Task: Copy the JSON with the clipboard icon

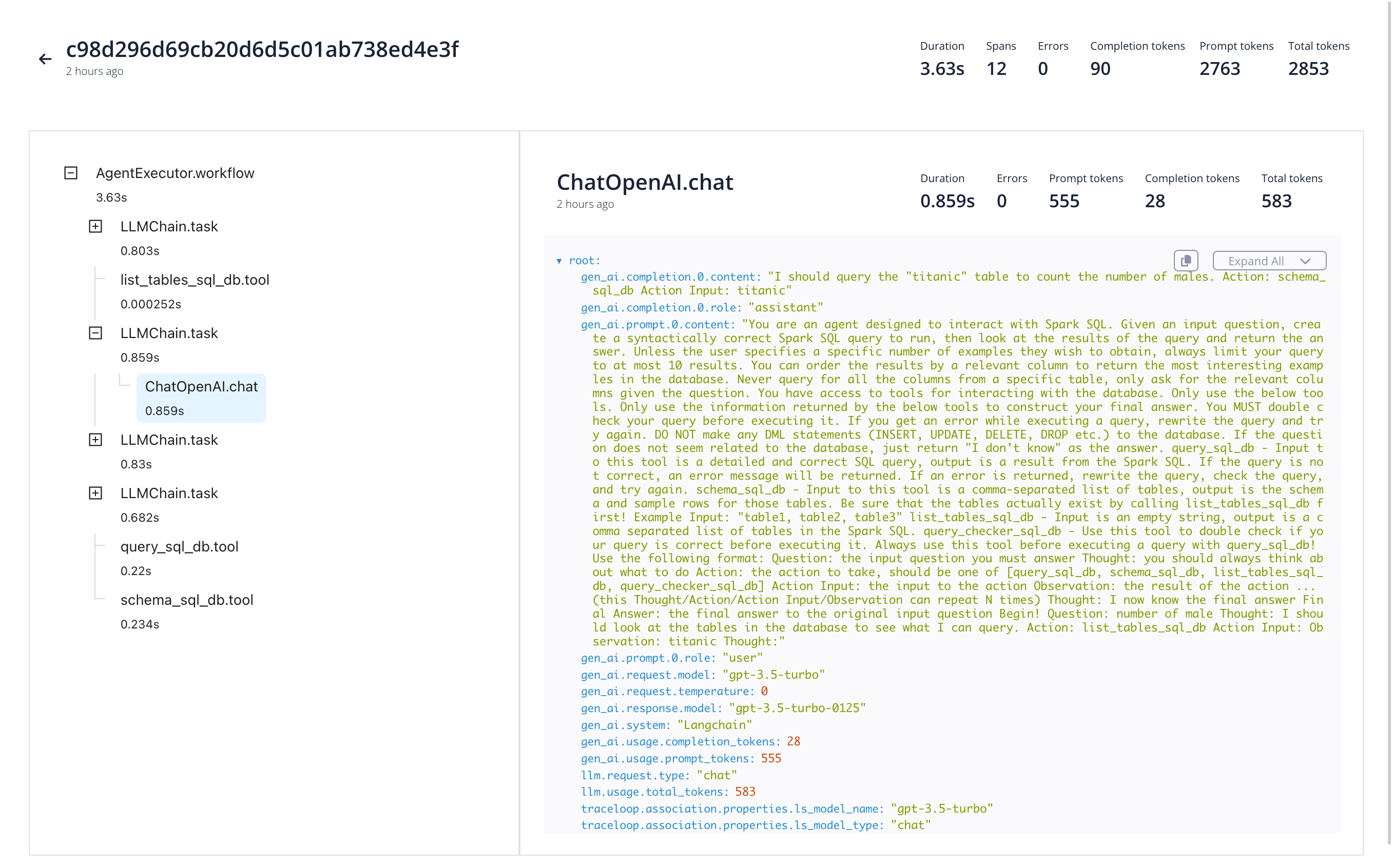Action: (1185, 261)
